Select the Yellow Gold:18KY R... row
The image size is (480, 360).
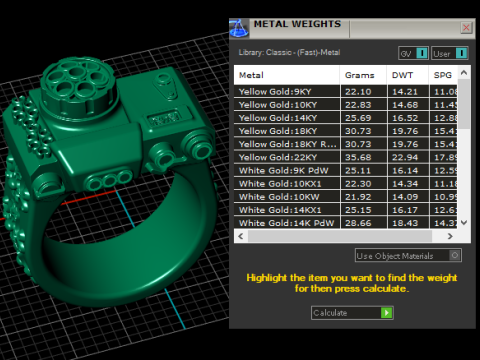[x=346, y=144]
